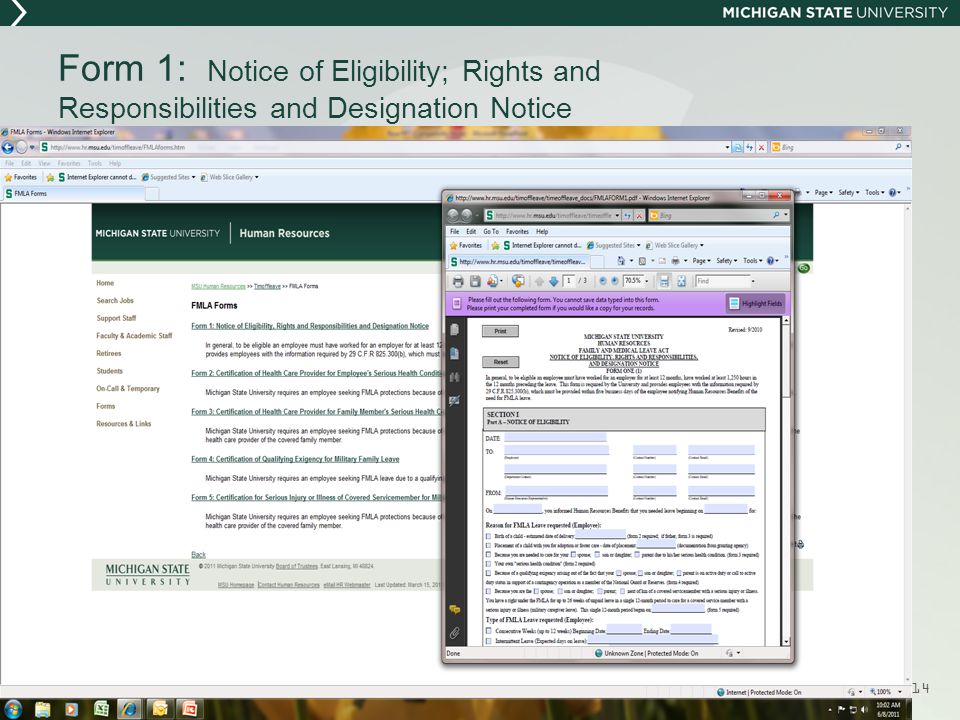Open the Go To menu in the PDF window

coord(491,231)
